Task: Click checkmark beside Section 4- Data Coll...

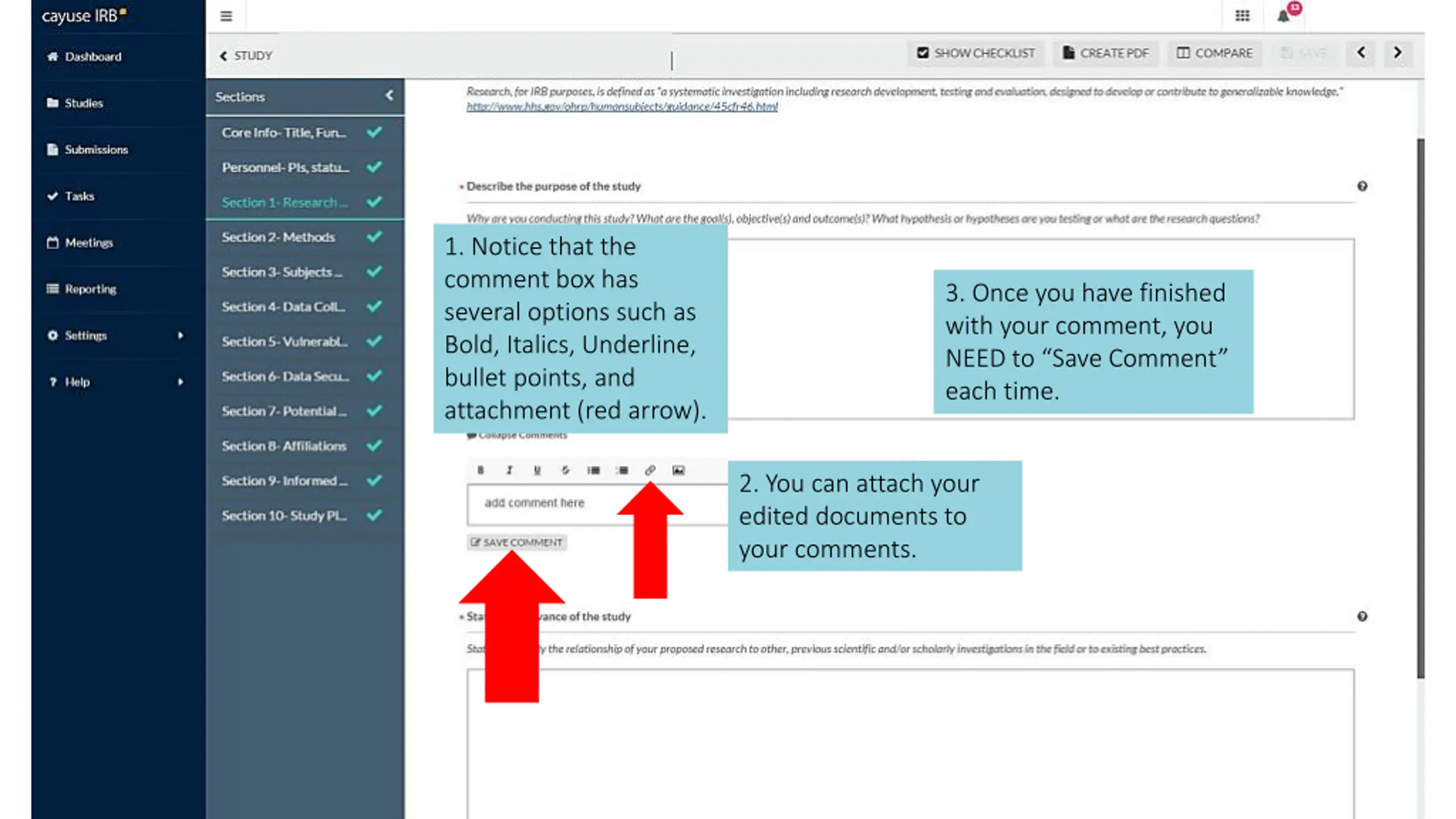Action: [374, 305]
